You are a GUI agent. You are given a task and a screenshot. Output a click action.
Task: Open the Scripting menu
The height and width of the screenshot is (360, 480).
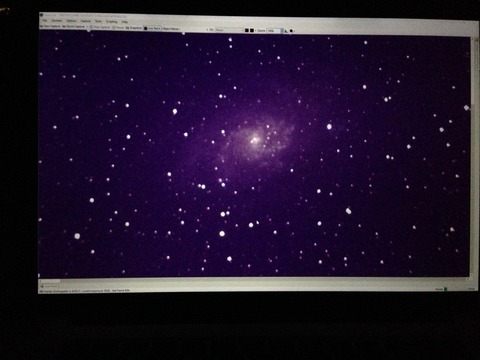pyautogui.click(x=112, y=22)
